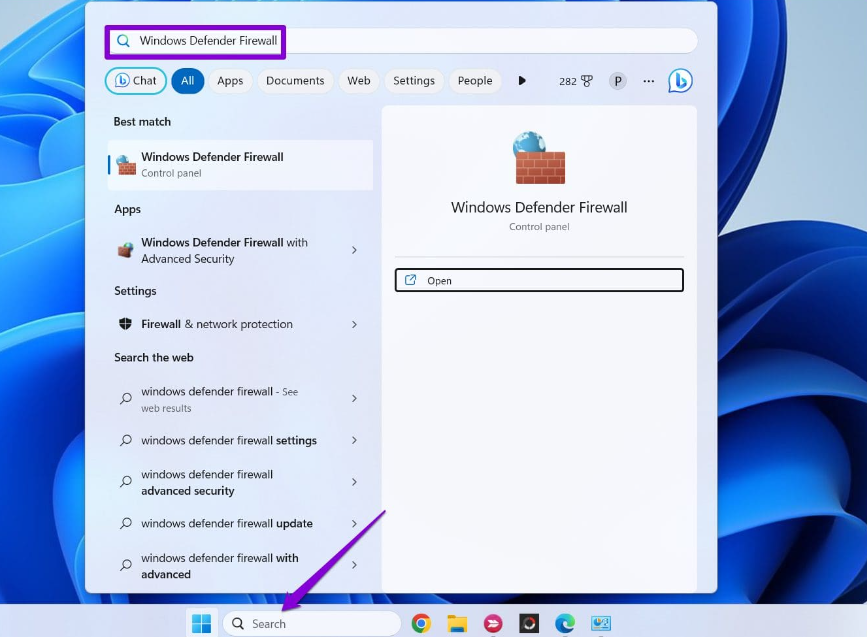The width and height of the screenshot is (867, 637).
Task: Click the large Windows Defender Firewall preview icon
Action: click(539, 158)
